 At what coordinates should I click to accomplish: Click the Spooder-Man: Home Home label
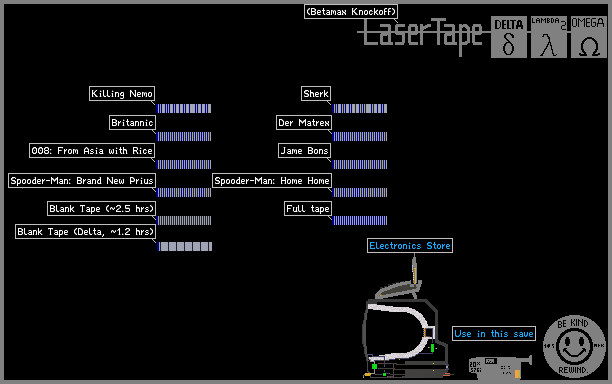pyautogui.click(x=272, y=180)
